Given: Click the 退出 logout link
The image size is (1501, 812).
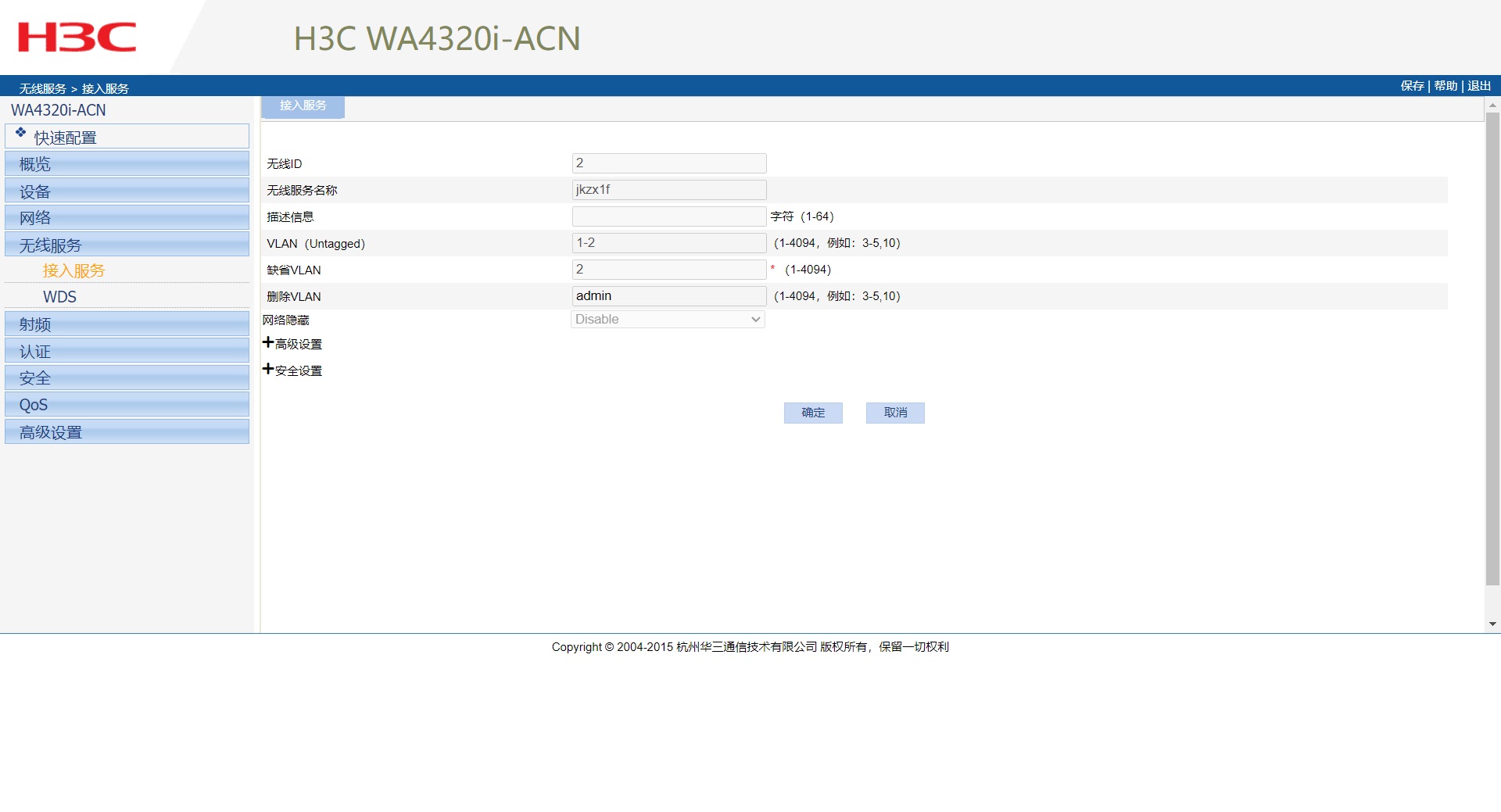Looking at the screenshot, I should [1479, 86].
